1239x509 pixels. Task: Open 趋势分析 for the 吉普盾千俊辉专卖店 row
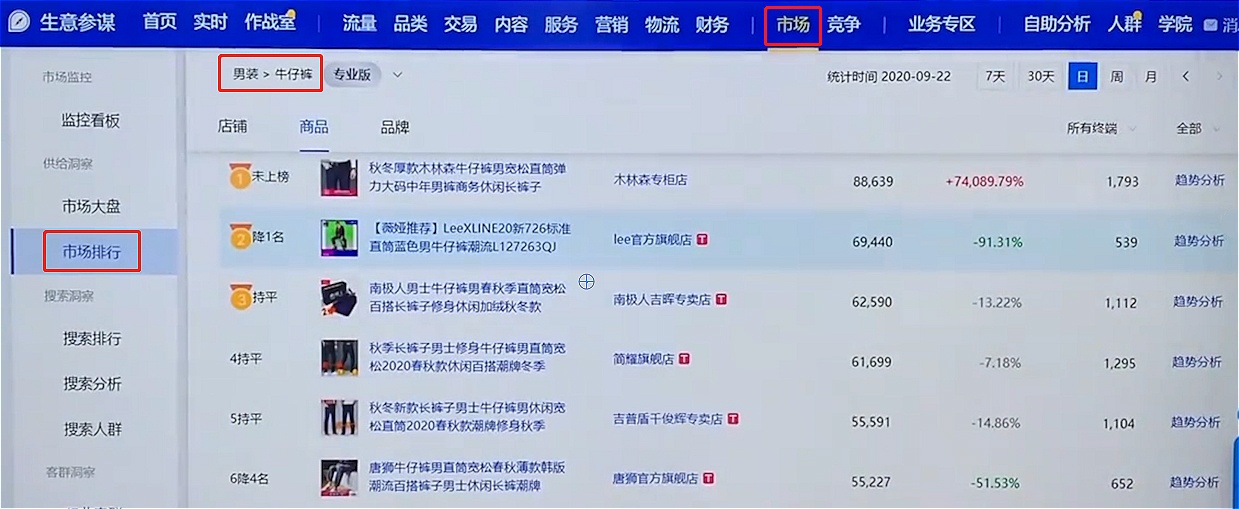(1198, 423)
